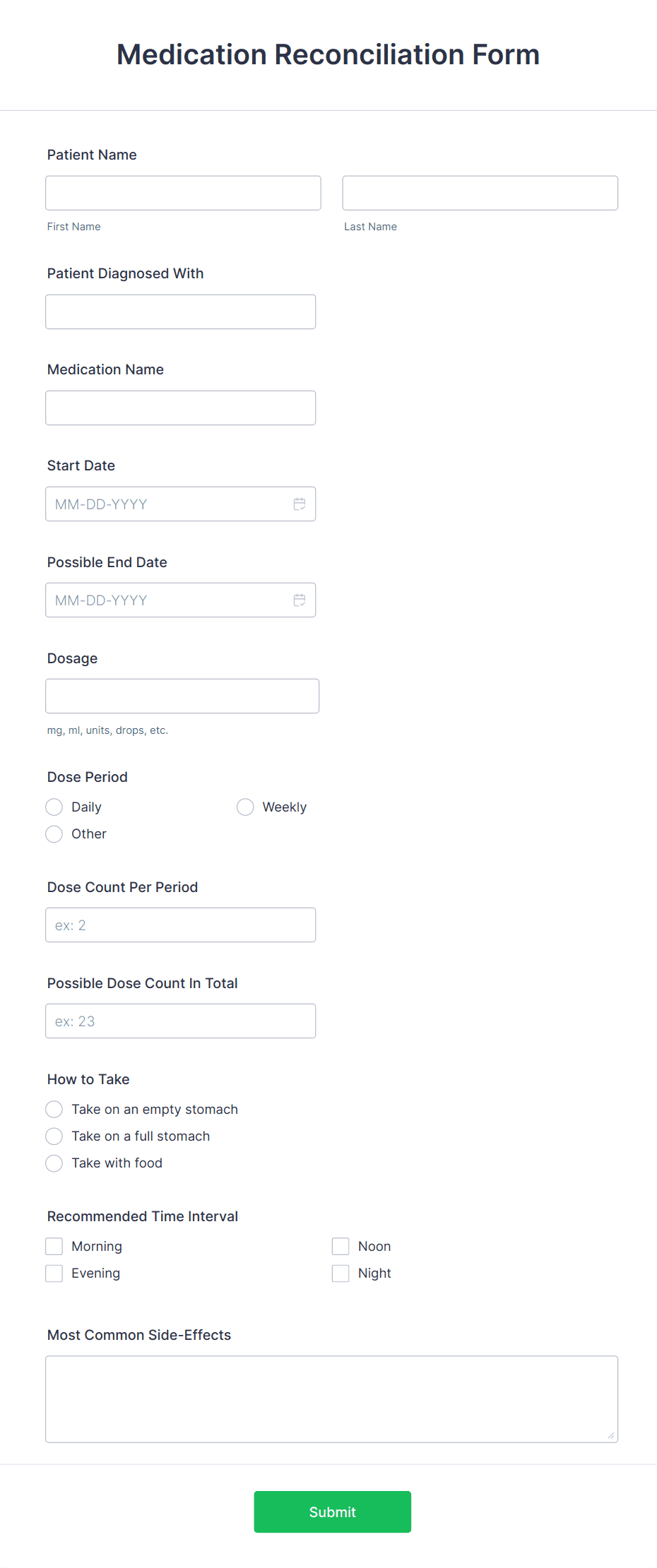Check the Noon time interval box
This screenshot has height=1568, width=657.
coord(340,1246)
